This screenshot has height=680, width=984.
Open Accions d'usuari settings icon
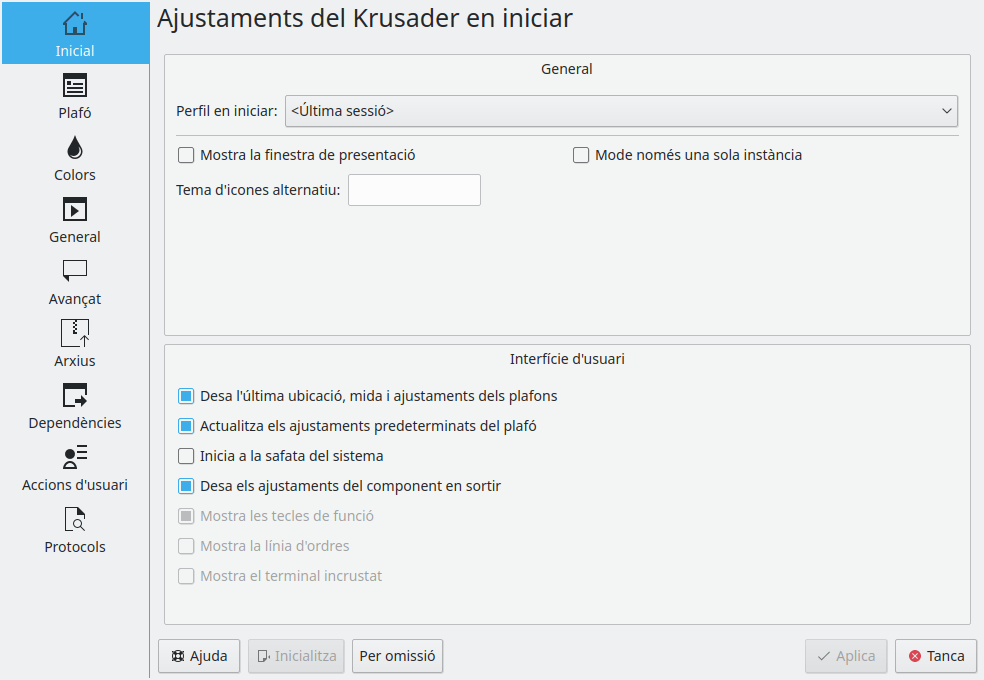pos(75,457)
